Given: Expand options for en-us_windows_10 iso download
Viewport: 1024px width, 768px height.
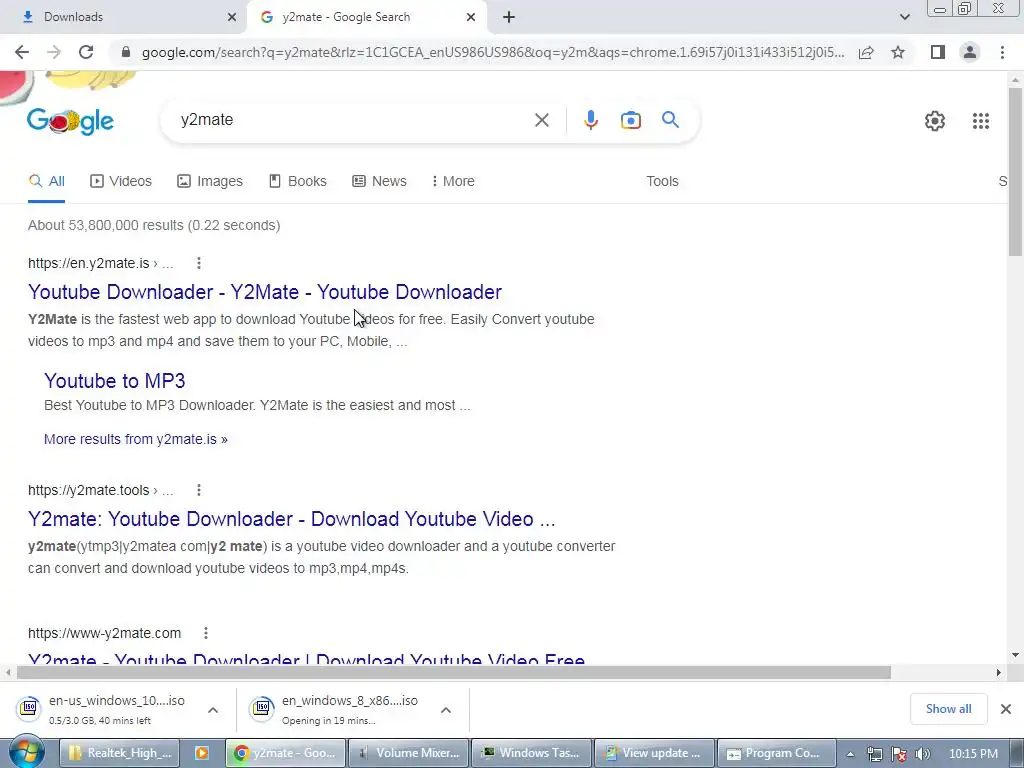Looking at the screenshot, I should (x=213, y=710).
